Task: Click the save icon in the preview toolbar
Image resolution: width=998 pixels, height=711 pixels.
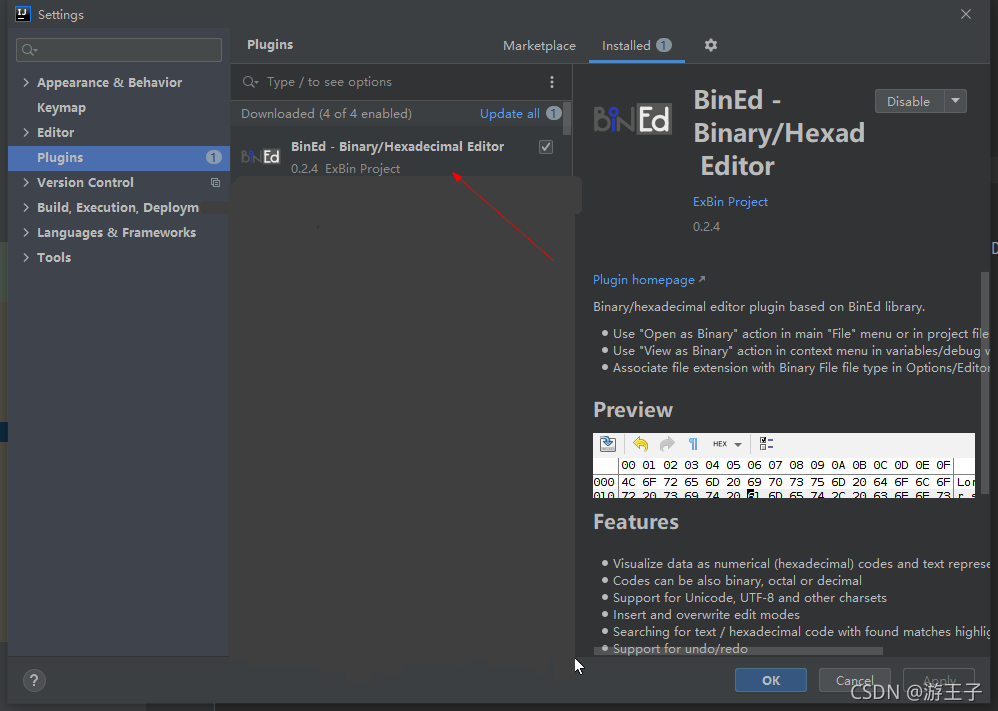Action: point(608,444)
